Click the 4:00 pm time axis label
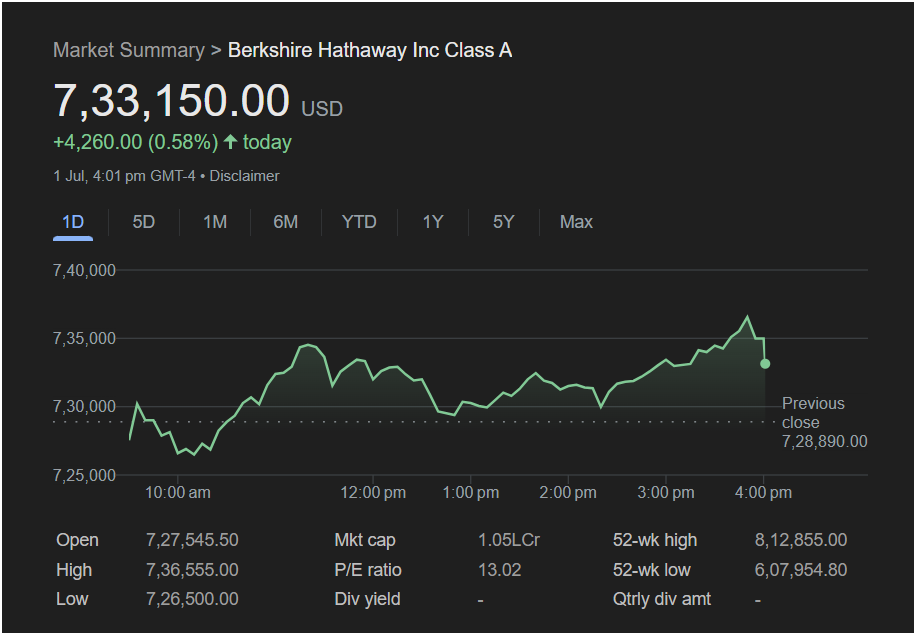This screenshot has height=635, width=916. click(763, 492)
